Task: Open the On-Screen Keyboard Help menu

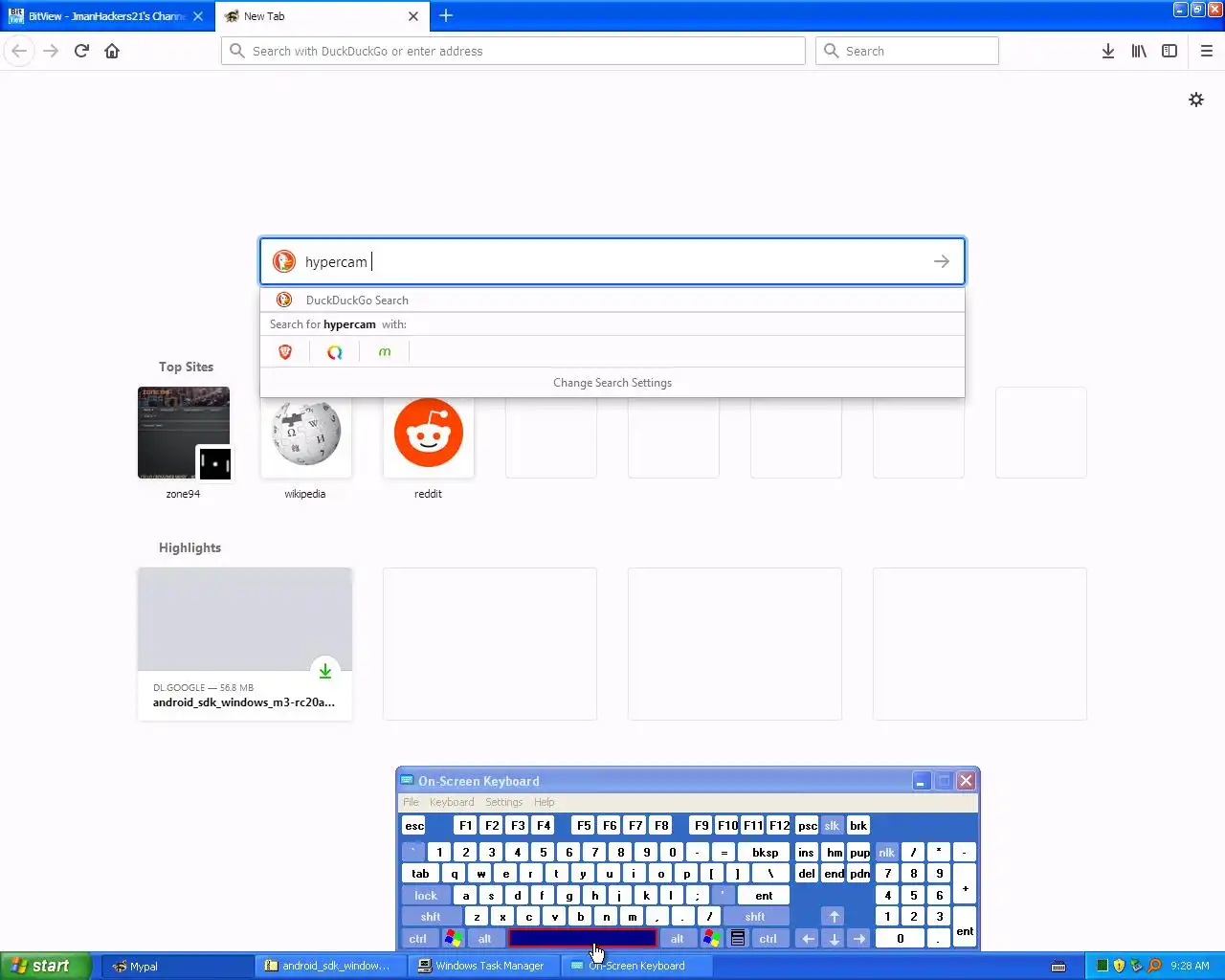Action: 545,802
